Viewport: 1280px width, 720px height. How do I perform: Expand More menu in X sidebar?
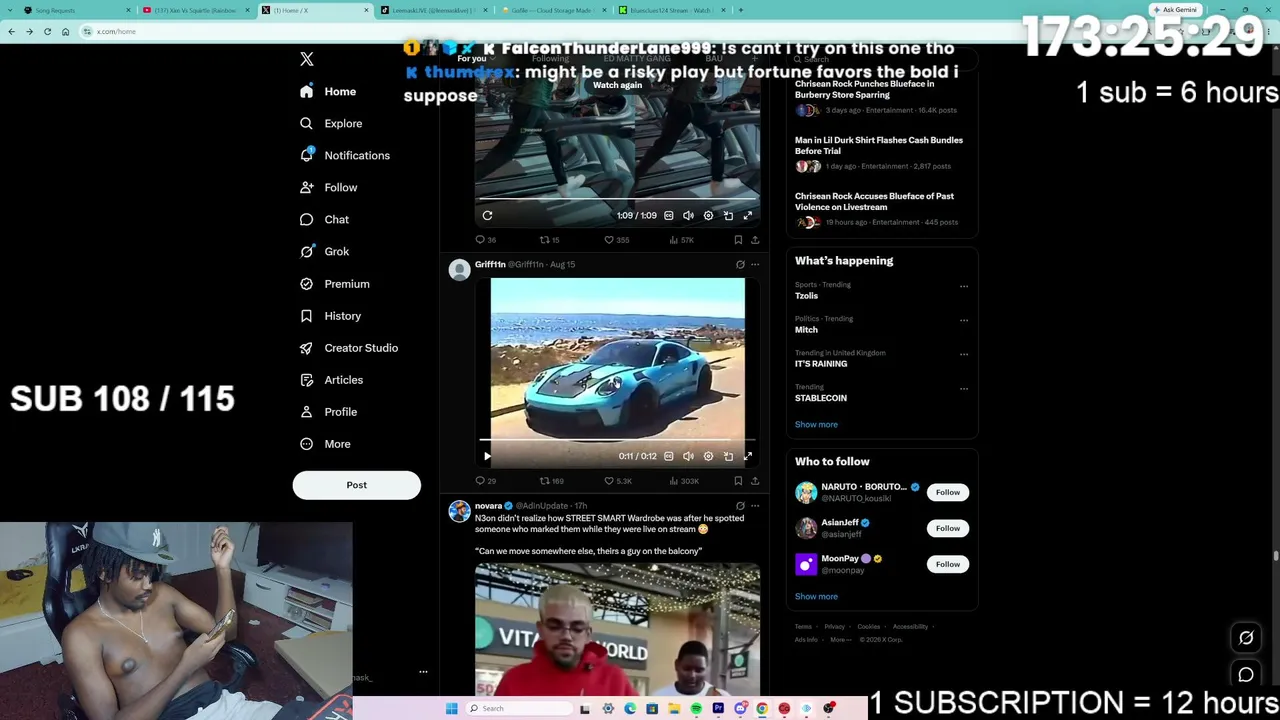pyautogui.click(x=325, y=443)
